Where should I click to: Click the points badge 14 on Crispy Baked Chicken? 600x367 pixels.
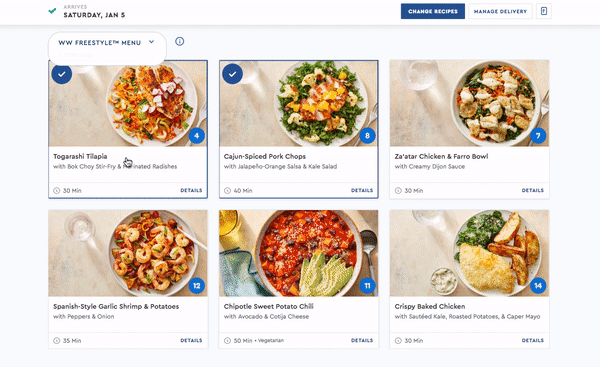tap(538, 285)
